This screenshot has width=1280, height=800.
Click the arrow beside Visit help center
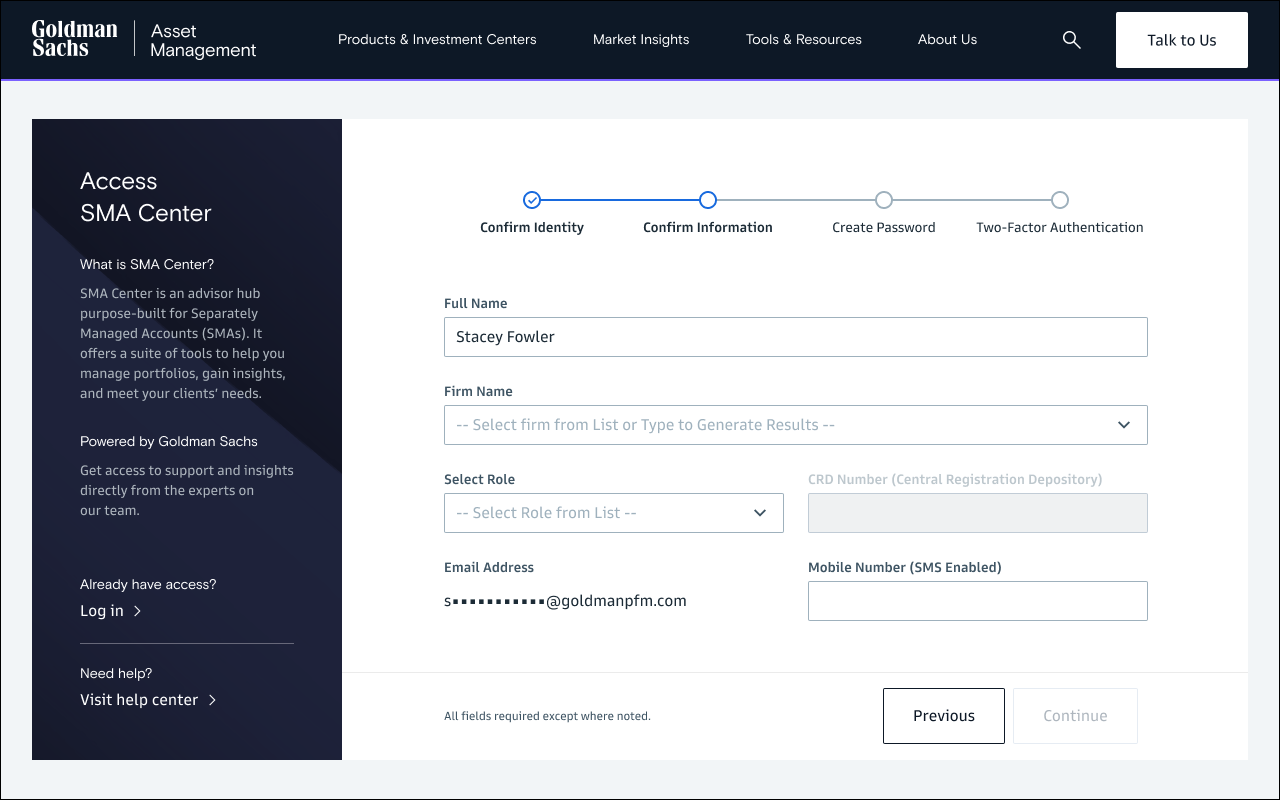pos(212,700)
